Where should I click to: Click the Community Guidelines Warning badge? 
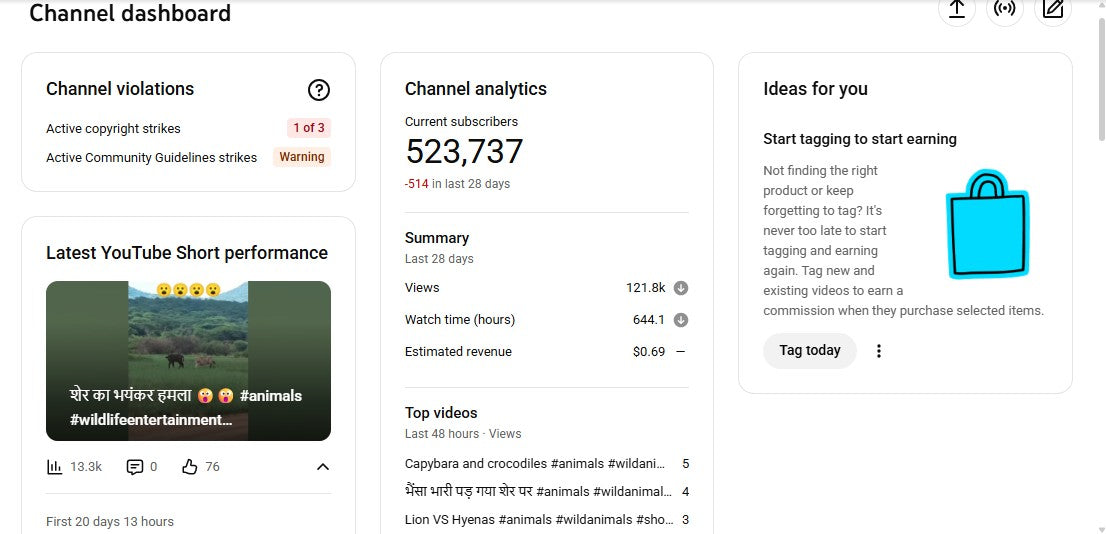point(301,157)
